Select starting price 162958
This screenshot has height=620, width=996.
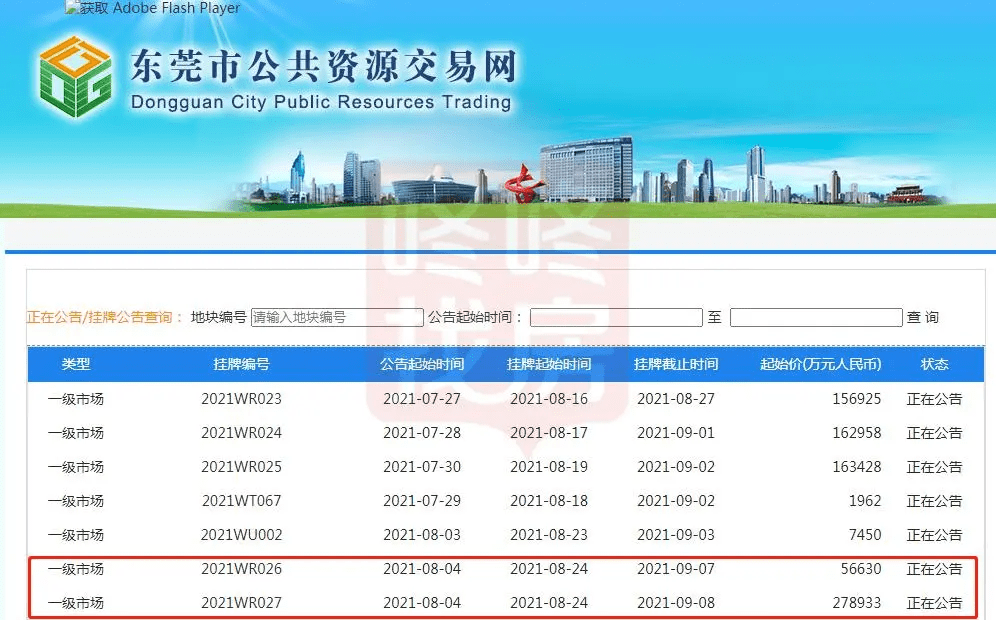click(857, 433)
